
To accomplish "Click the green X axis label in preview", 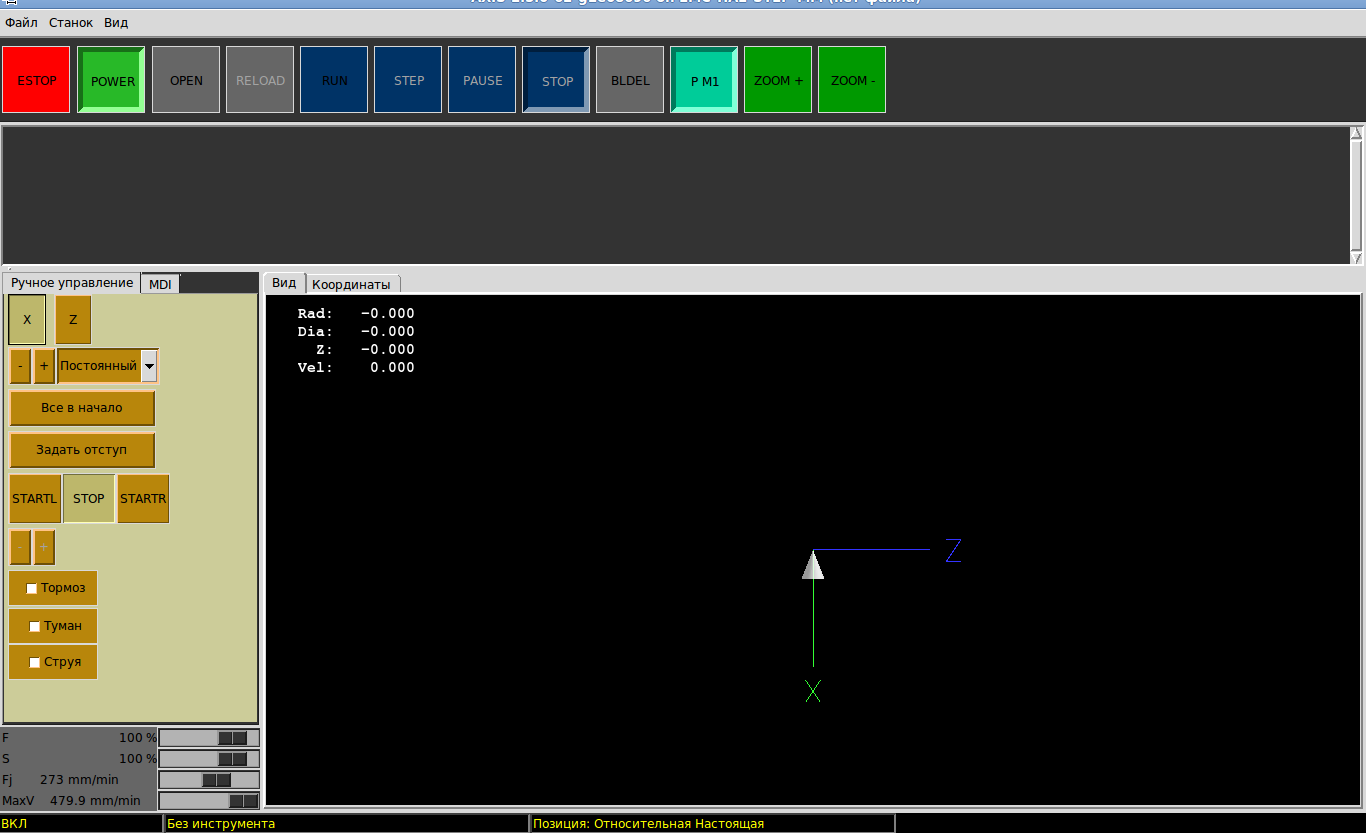I will 813,691.
